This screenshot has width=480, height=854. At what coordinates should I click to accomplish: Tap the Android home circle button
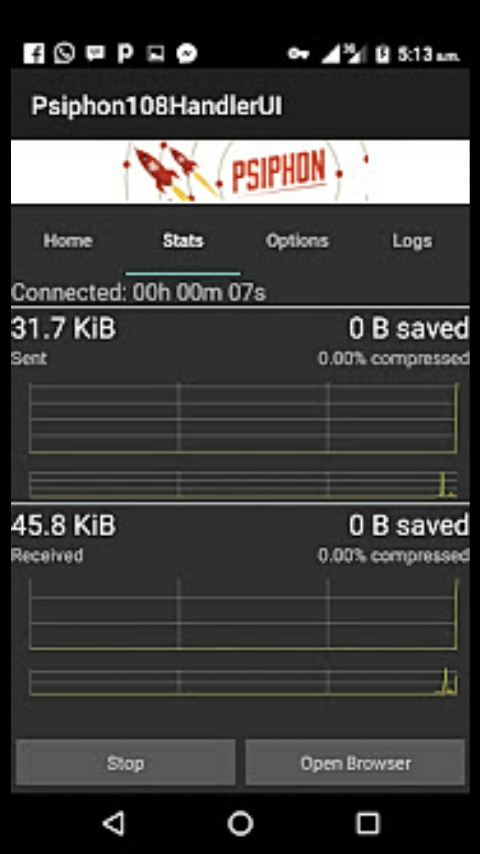(240, 823)
